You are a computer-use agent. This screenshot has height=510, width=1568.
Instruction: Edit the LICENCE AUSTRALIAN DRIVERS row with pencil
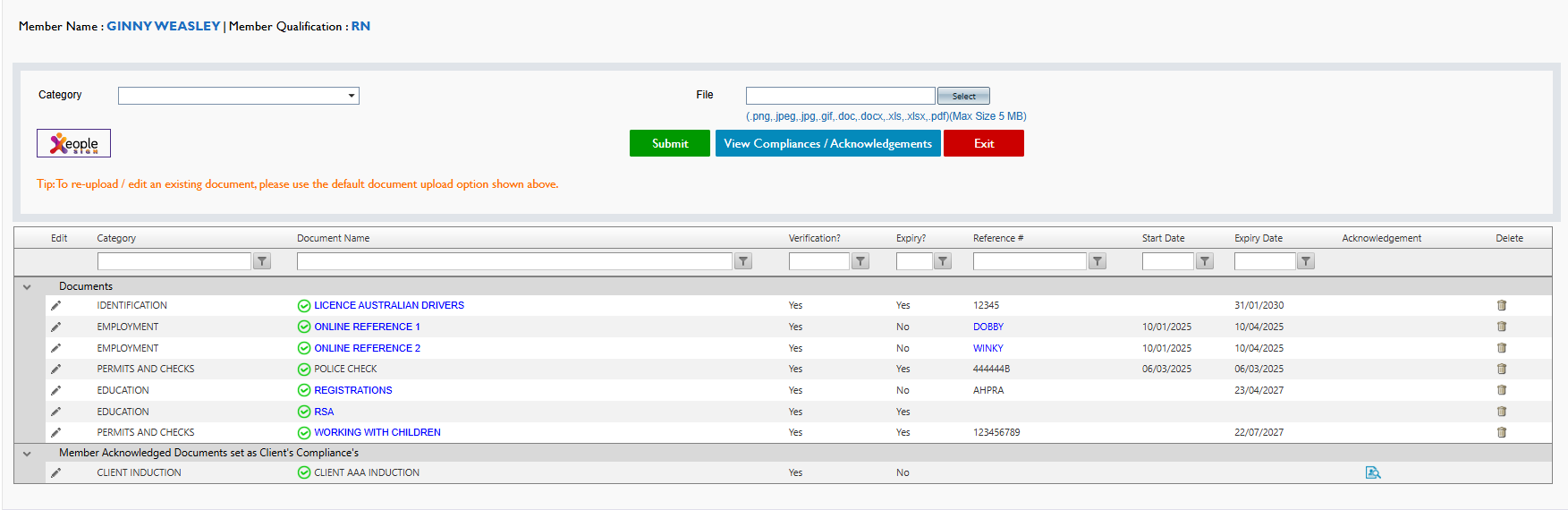point(55,305)
